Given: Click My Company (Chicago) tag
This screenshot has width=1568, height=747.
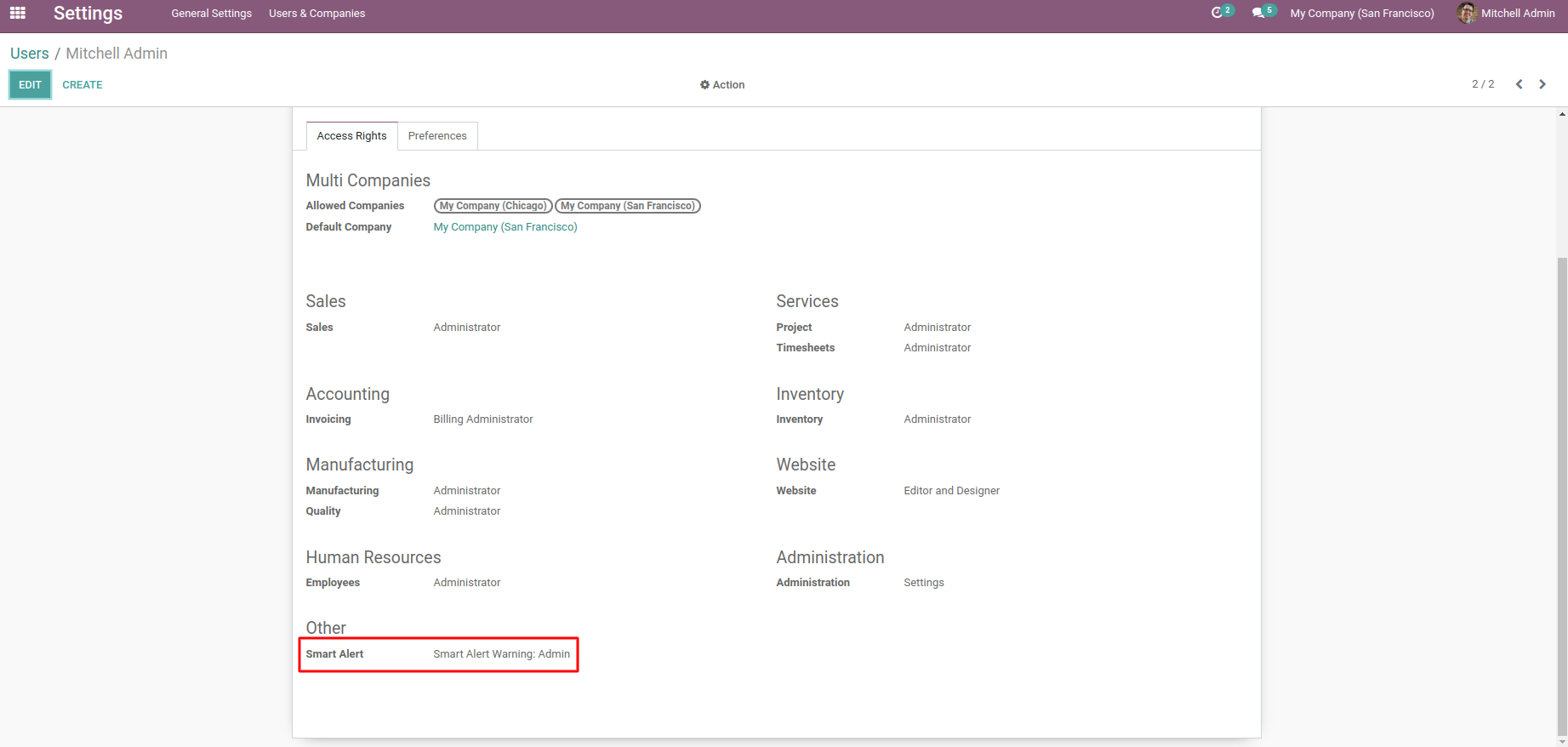Looking at the screenshot, I should (x=493, y=206).
